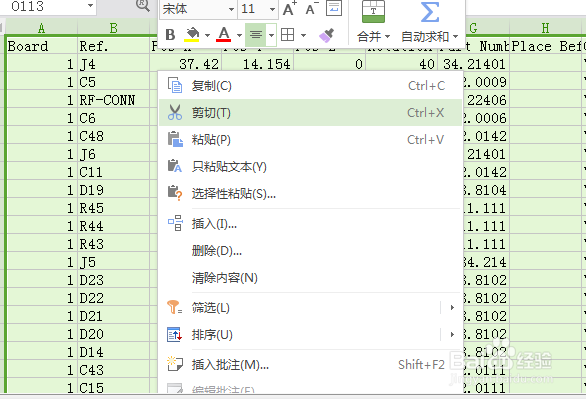Click cell with reference D19
Screen dimensions: 586x399
click(114, 190)
